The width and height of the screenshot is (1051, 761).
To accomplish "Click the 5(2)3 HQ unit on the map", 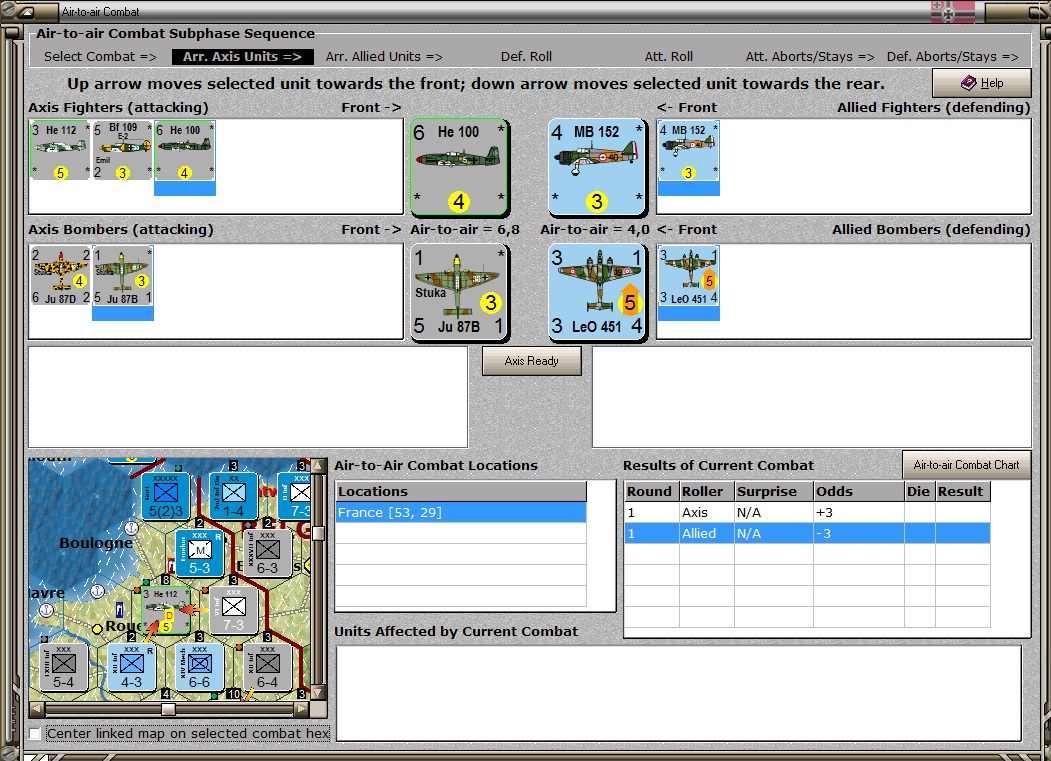I will coord(166,497).
